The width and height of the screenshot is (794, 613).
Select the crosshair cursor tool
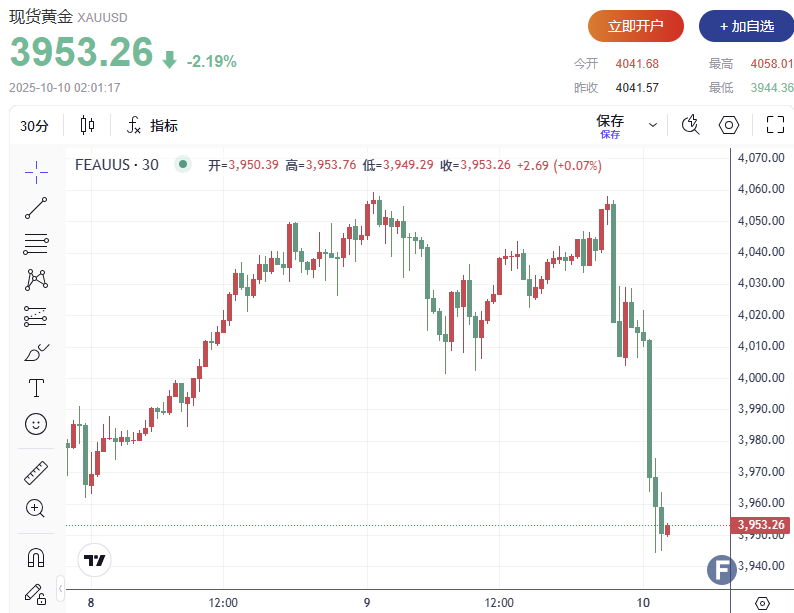point(36,171)
